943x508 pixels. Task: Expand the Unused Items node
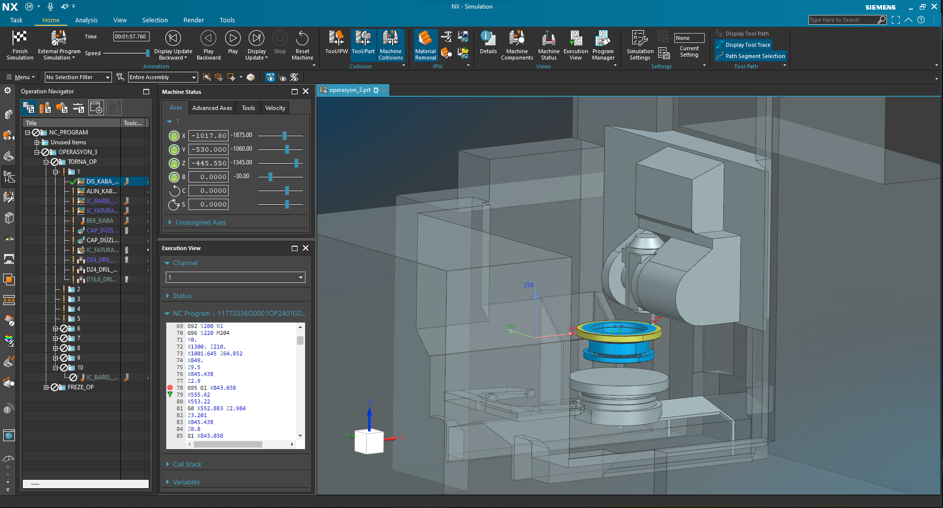37,142
